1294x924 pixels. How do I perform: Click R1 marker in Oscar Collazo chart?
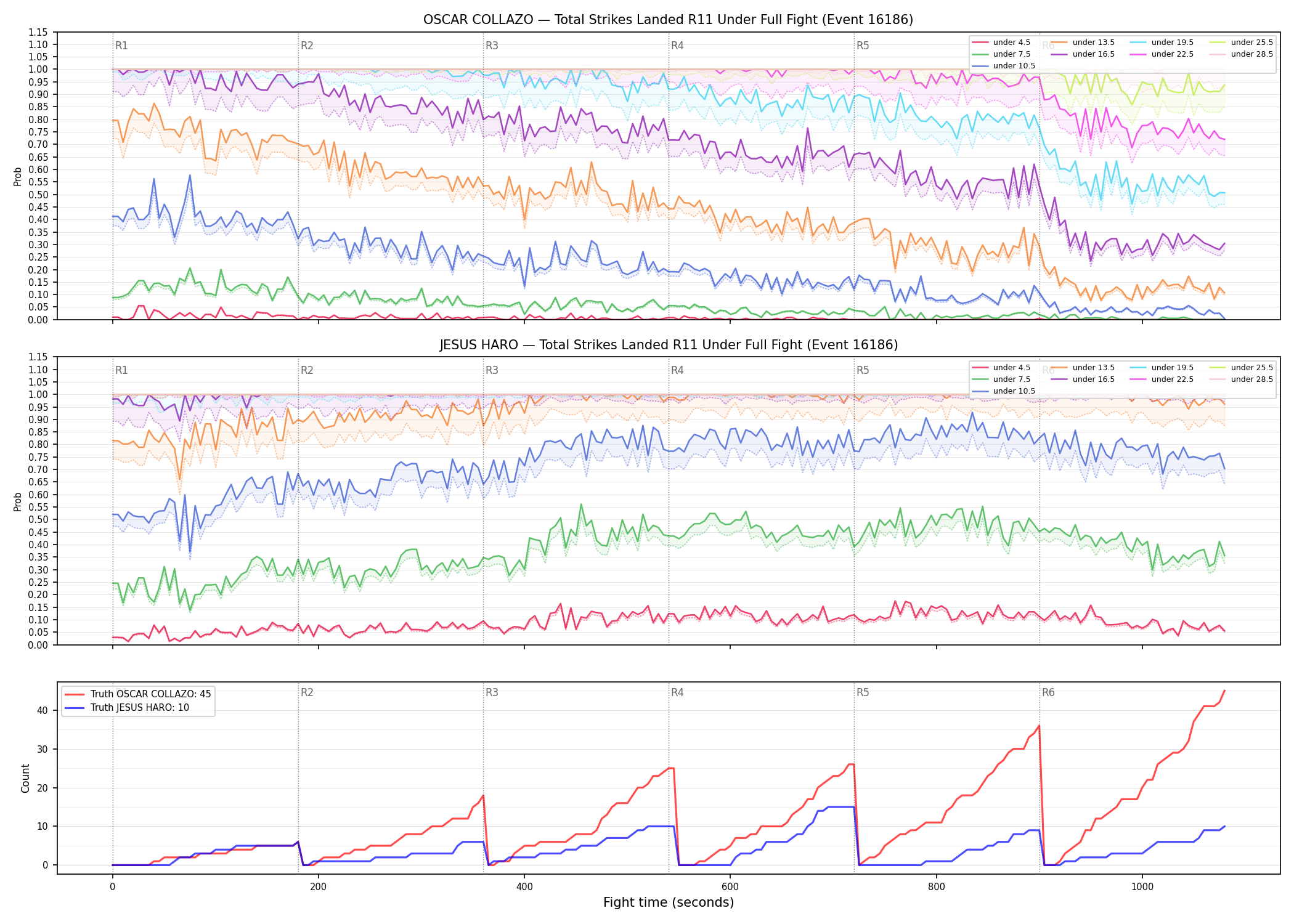(121, 46)
